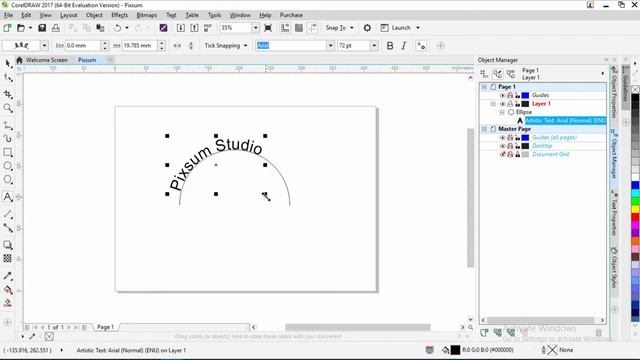Open Options gear icon in toolbar
Screen dimensions: 640x360
[x=367, y=28]
